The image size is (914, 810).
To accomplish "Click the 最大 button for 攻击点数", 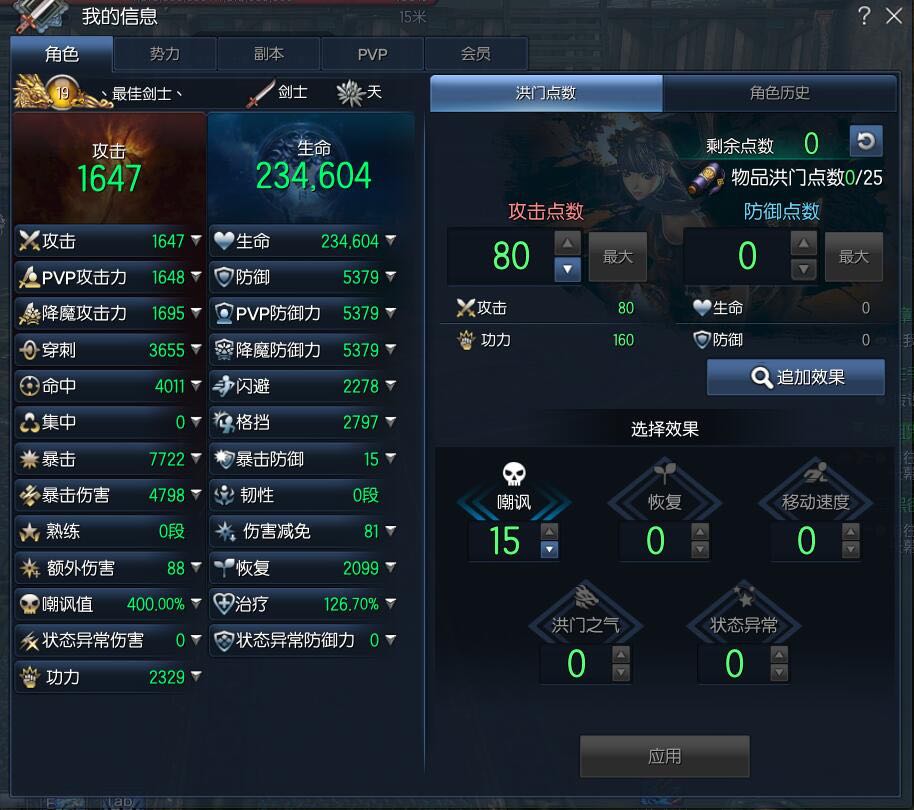I will coord(617,257).
